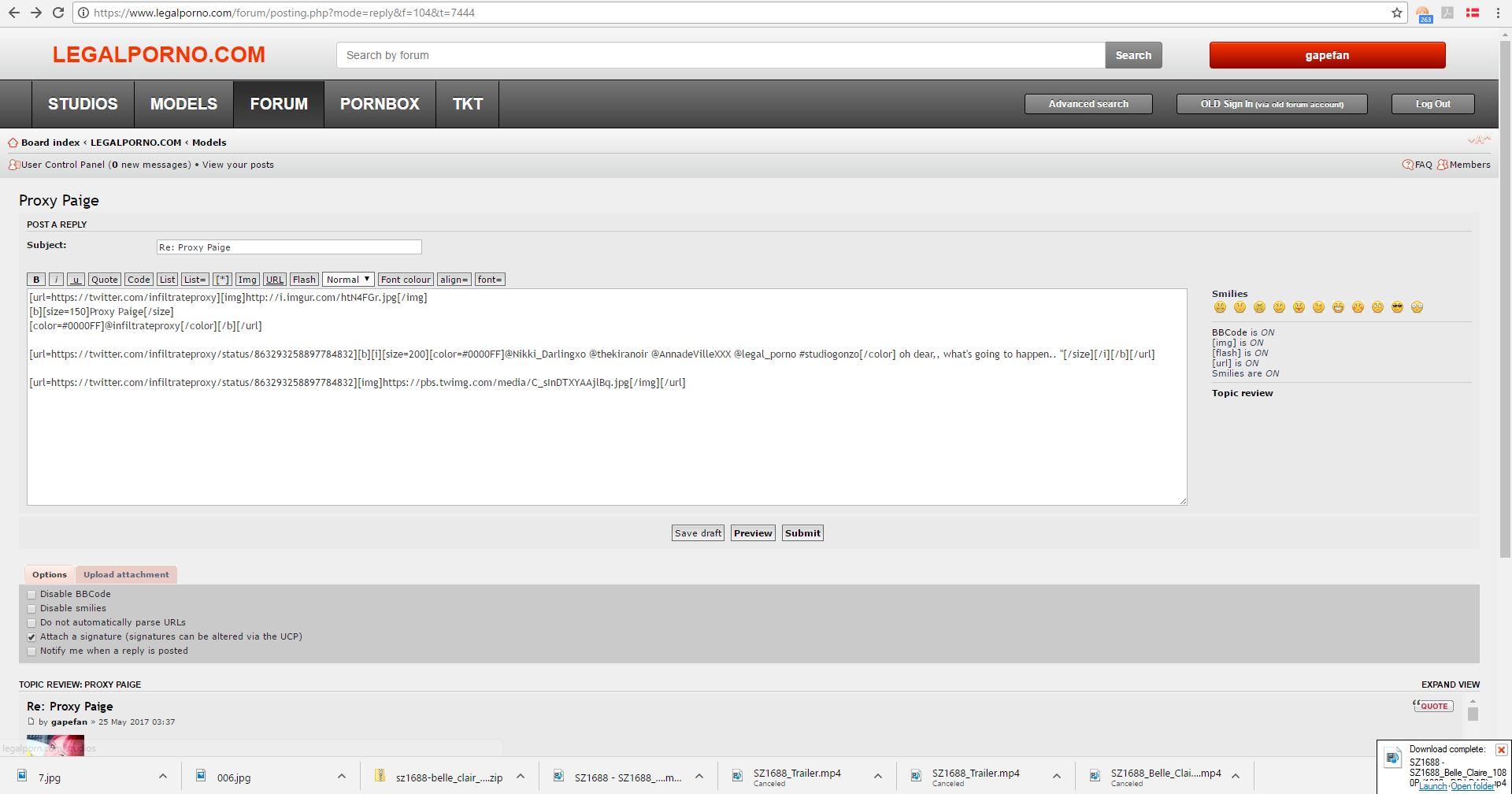Insert the first smiley in the Smilies panel
This screenshot has width=1512, height=794.
(1220, 307)
